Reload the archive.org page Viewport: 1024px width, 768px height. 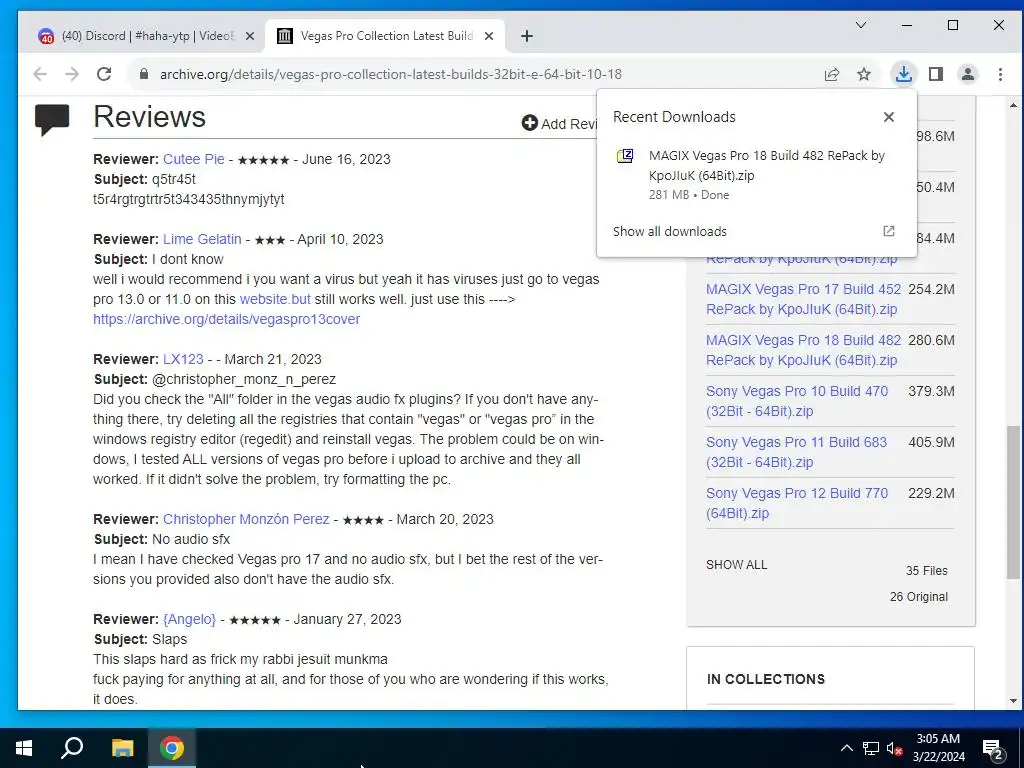pos(104,74)
